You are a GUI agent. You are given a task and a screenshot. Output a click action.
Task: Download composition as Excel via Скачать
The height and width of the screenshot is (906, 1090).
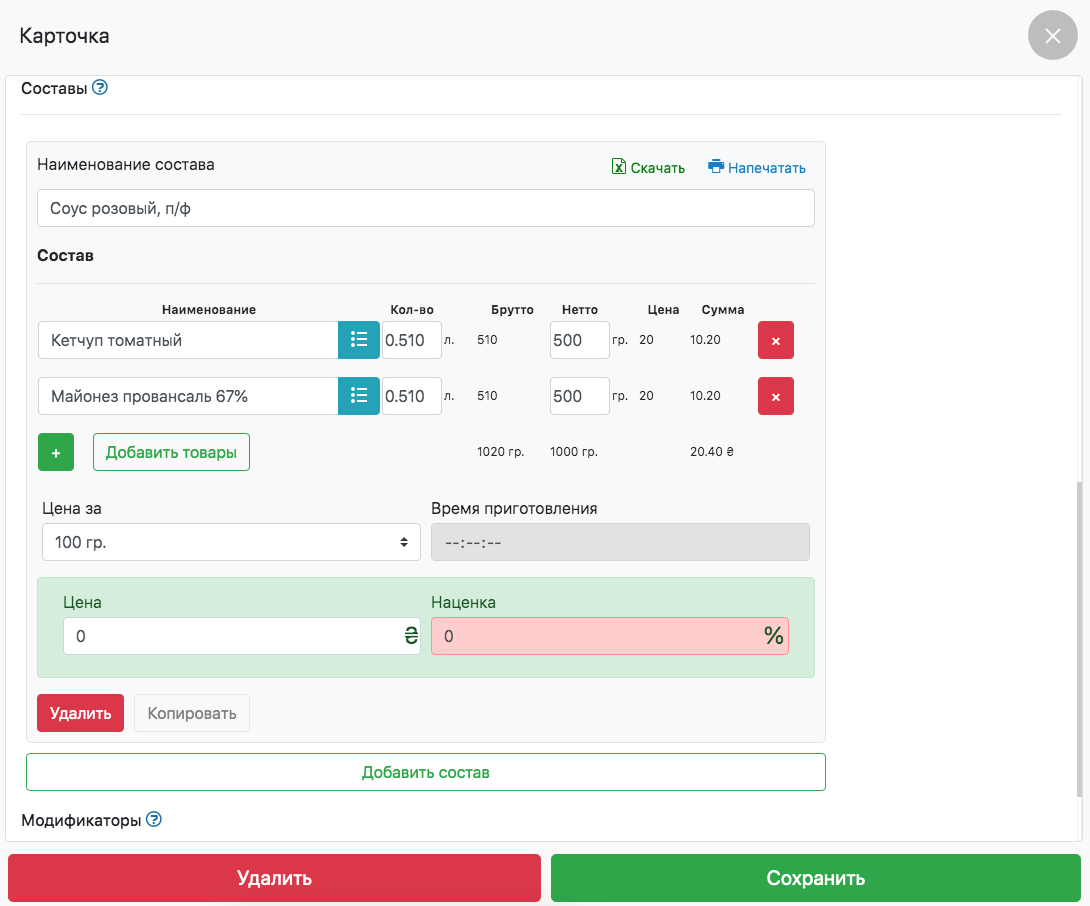coord(648,168)
